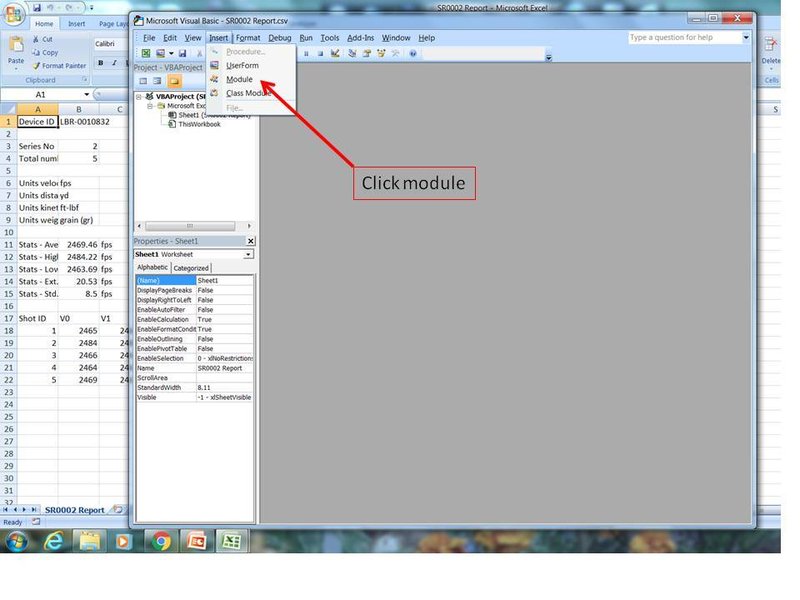This screenshot has height=600, width=800.
Task: Collapse the VBAProject tree node
Action: click(139, 96)
